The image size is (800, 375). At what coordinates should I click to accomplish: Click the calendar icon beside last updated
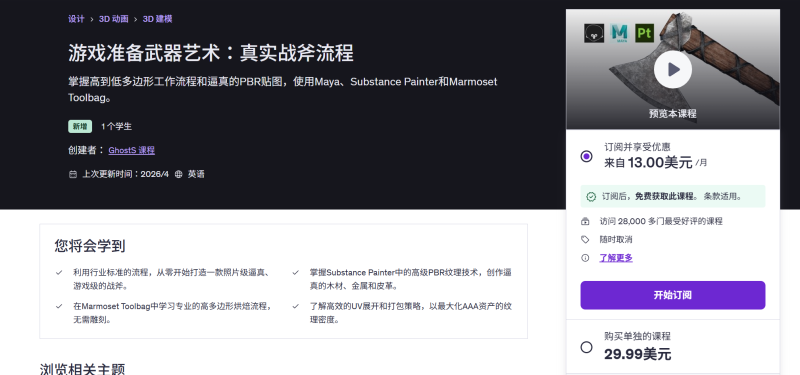[73, 174]
